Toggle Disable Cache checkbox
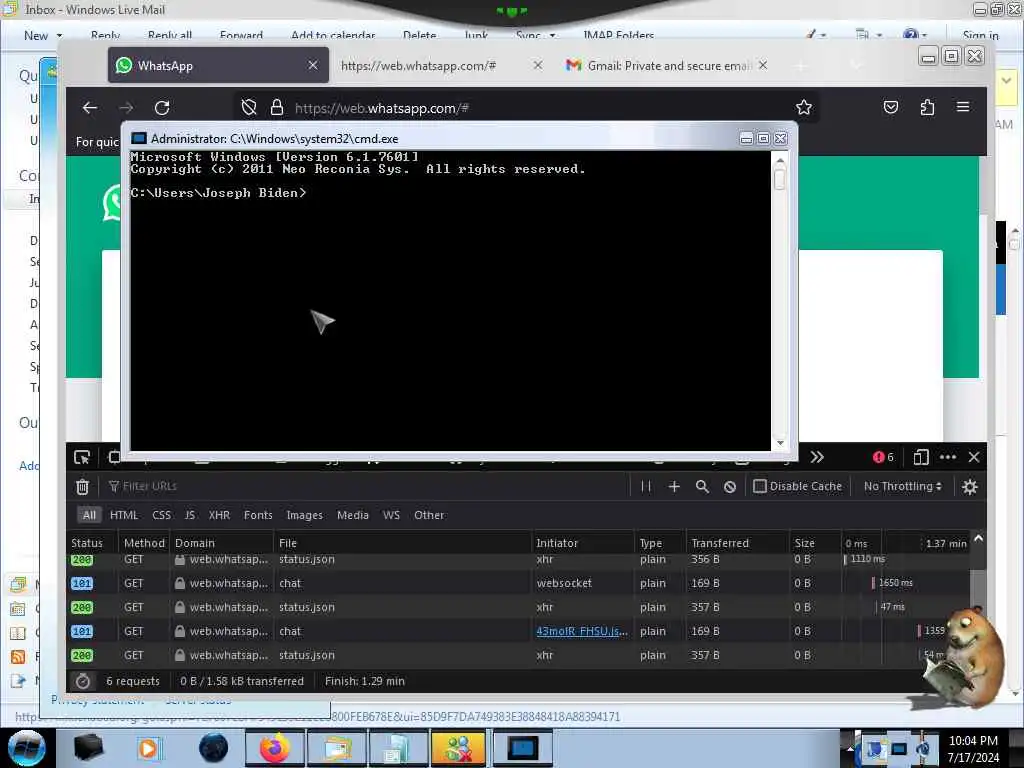 (x=760, y=487)
